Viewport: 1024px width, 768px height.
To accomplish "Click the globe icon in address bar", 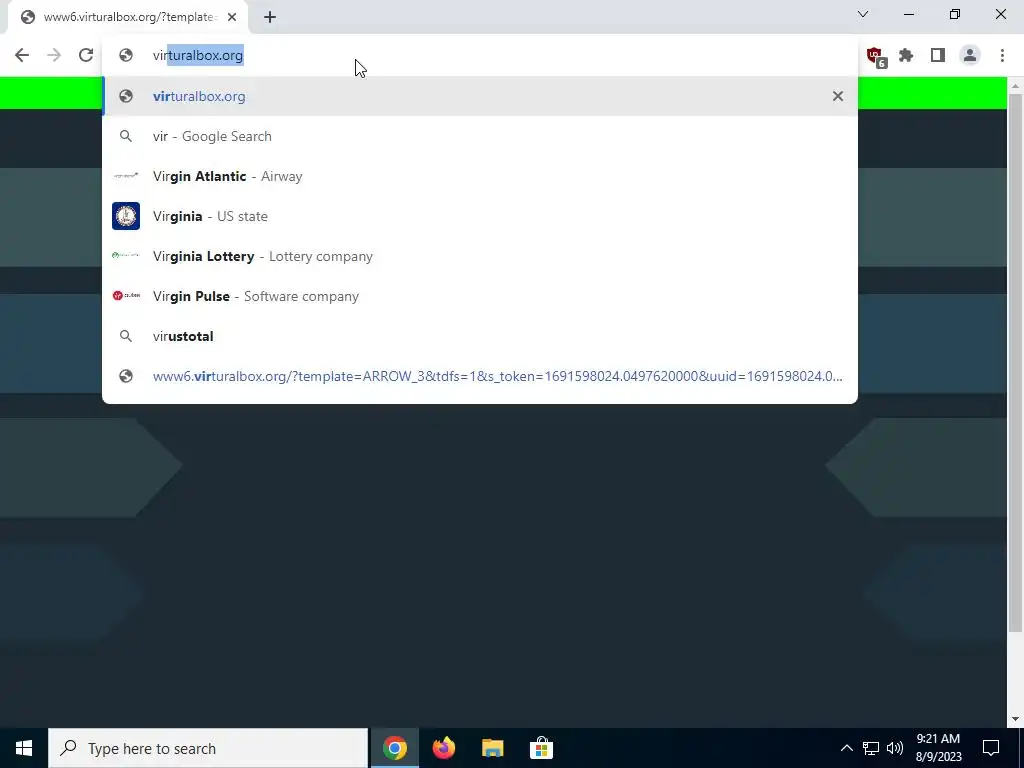I will [x=126, y=56].
